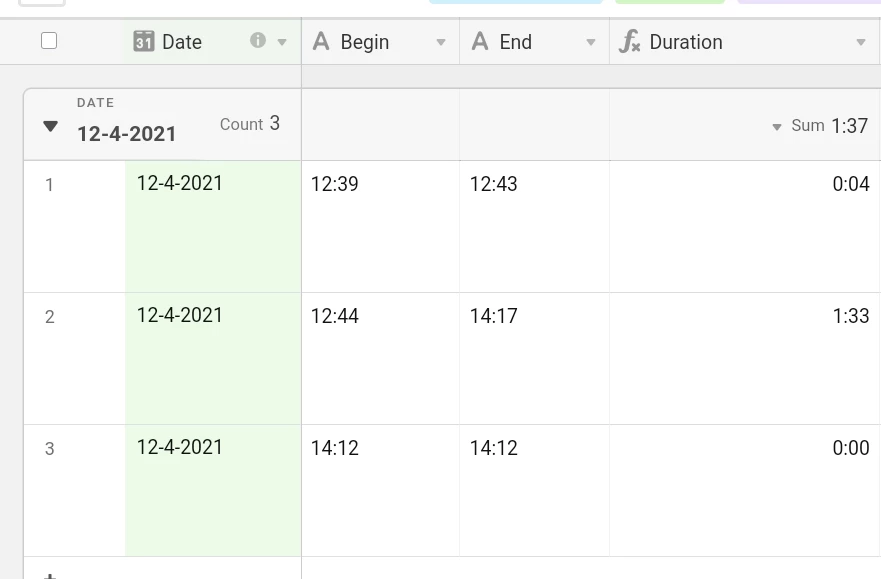Toggle the select all records checkbox

tap(49, 41)
